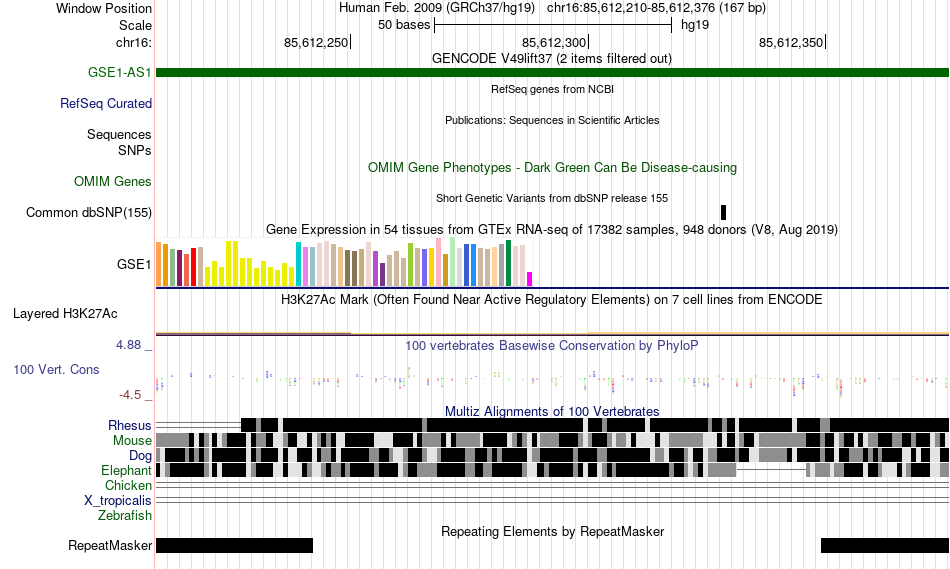Click the Chicken alignment row label
Viewport: 950px width, 569px height.
click(x=128, y=485)
